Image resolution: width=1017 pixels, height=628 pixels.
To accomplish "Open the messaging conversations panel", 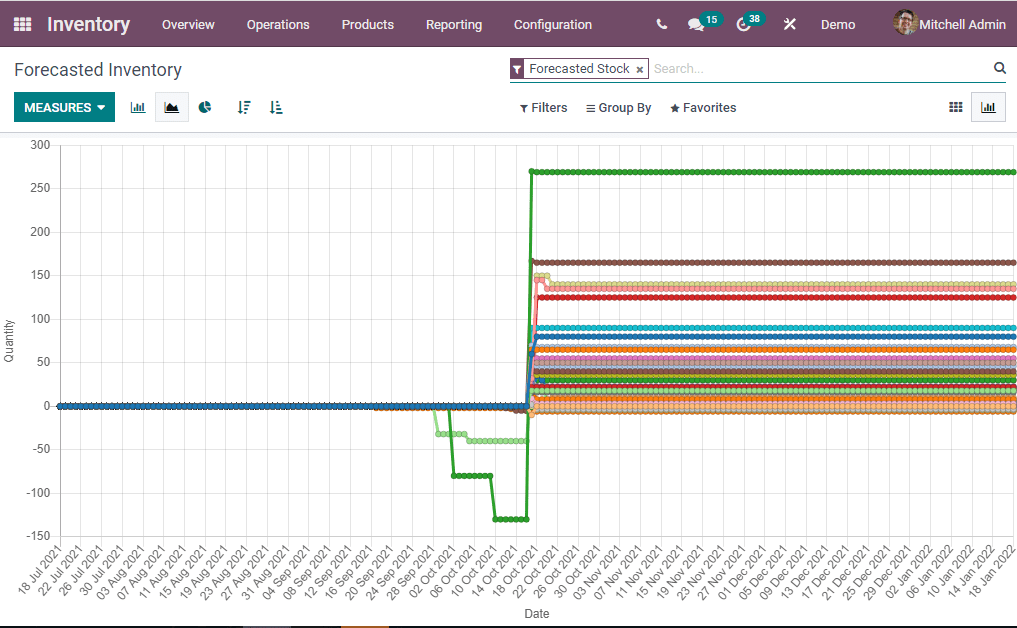I will tap(697, 24).
